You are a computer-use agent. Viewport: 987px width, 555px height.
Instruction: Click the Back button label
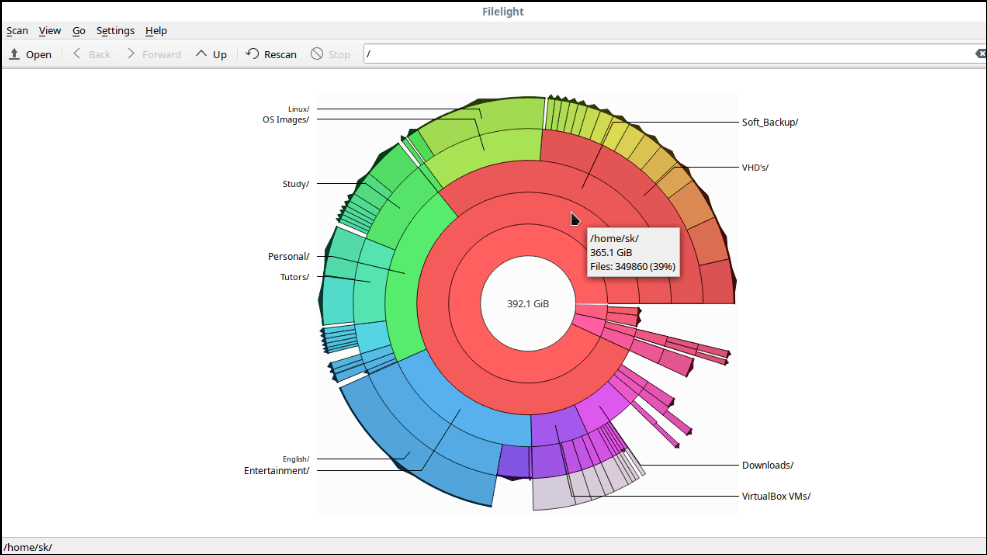click(99, 55)
